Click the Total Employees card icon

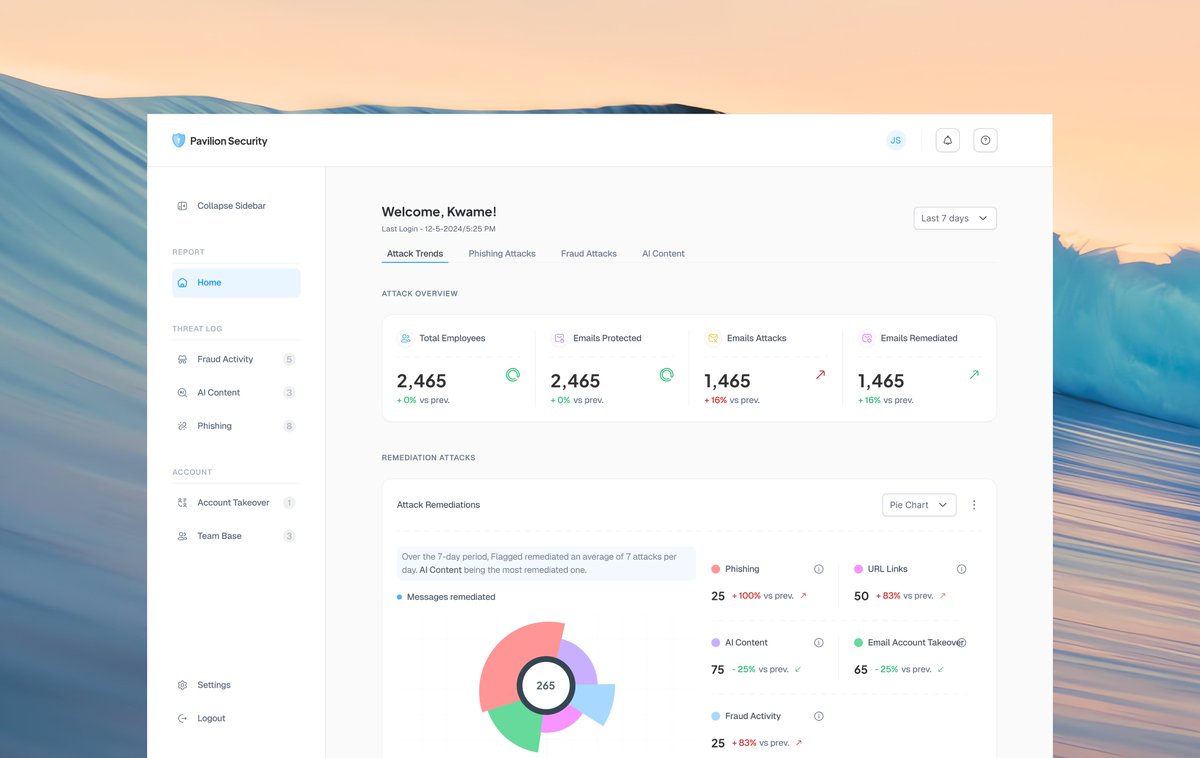tap(405, 338)
